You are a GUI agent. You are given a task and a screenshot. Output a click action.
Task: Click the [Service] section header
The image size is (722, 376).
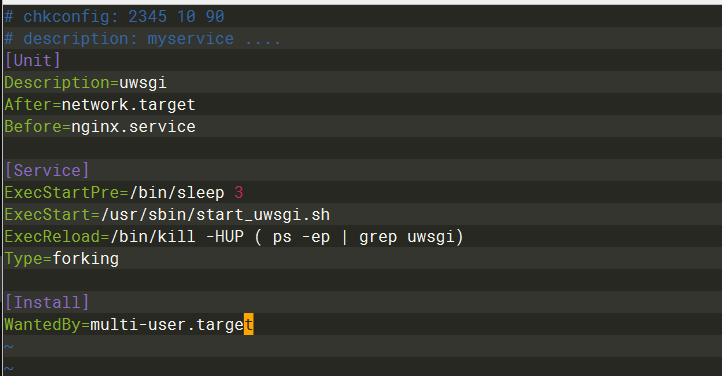[47, 170]
